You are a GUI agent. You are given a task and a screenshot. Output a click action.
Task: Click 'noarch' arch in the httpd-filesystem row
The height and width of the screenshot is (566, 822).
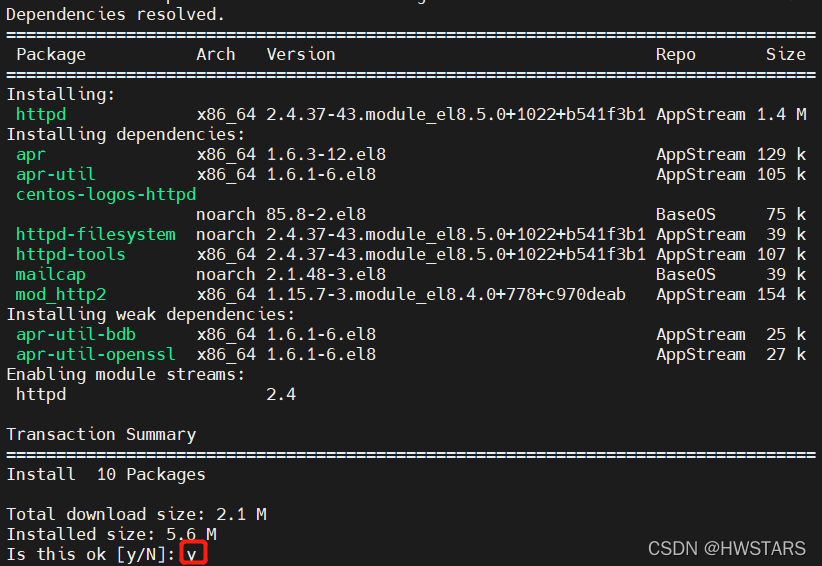click(226, 234)
